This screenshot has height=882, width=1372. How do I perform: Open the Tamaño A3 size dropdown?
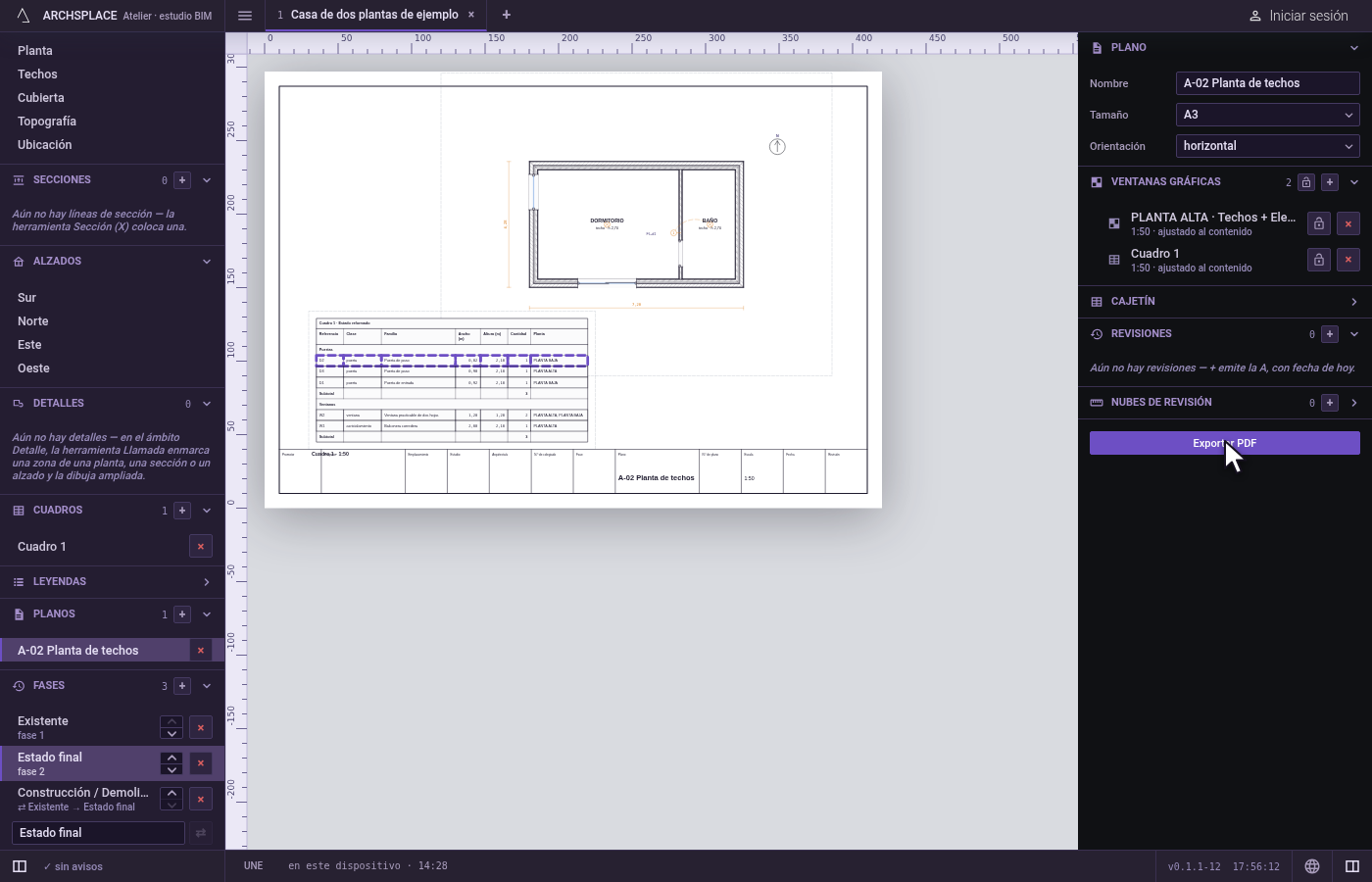[1268, 115]
